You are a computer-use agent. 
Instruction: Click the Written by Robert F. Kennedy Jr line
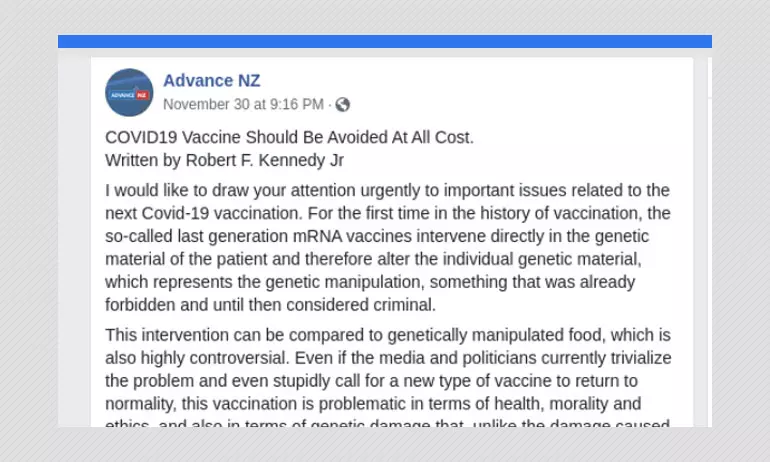click(225, 159)
